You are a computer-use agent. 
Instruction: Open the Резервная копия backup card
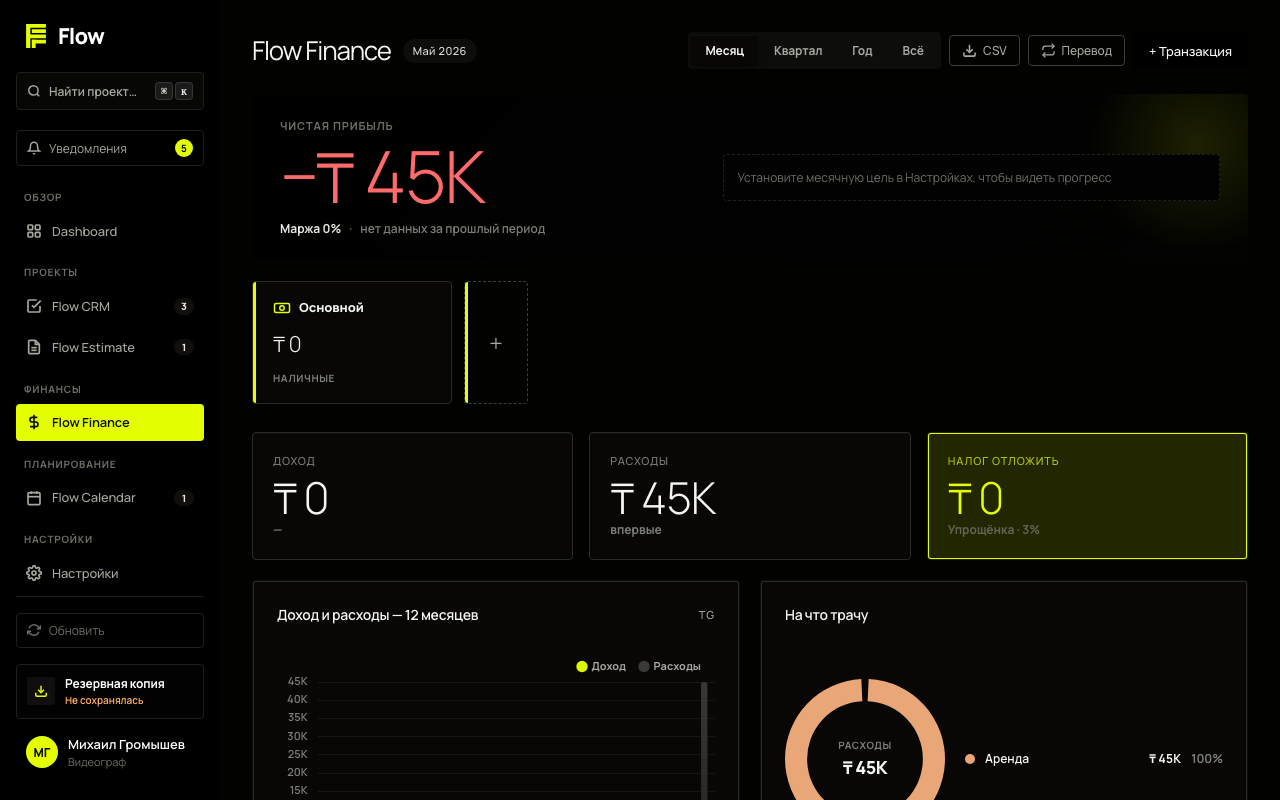pos(110,691)
